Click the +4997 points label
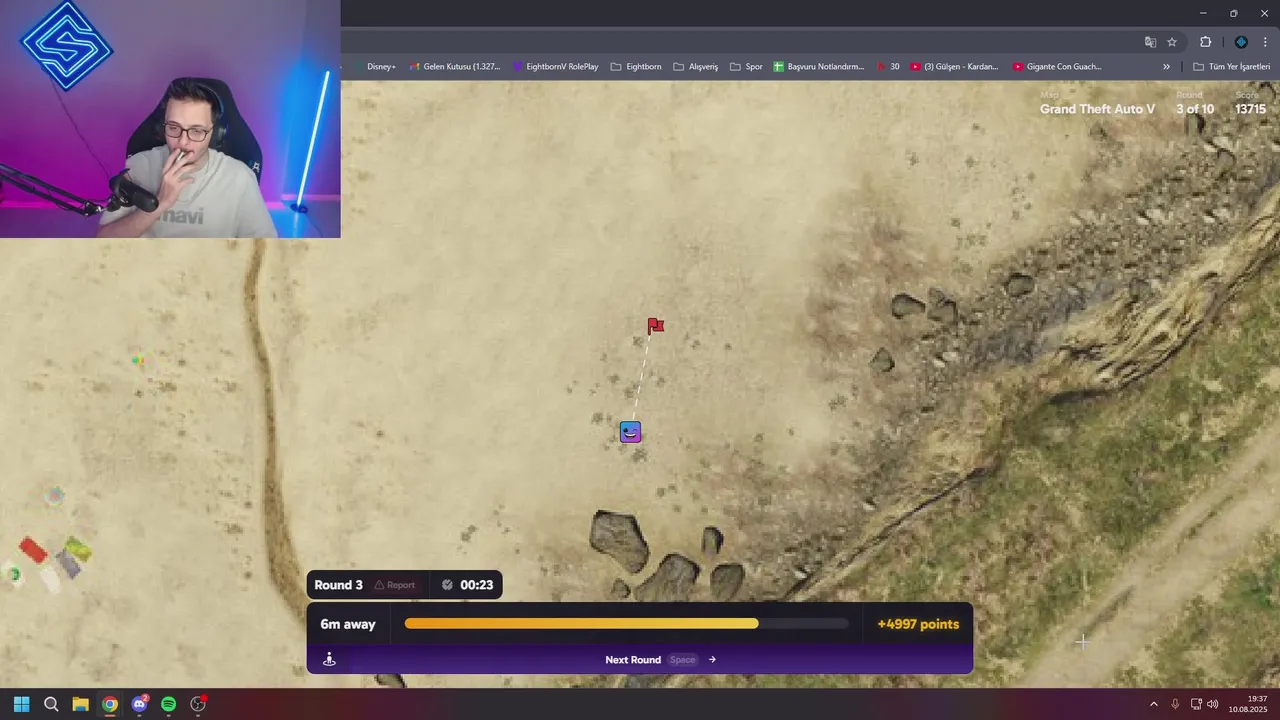The width and height of the screenshot is (1280, 720). [918, 624]
